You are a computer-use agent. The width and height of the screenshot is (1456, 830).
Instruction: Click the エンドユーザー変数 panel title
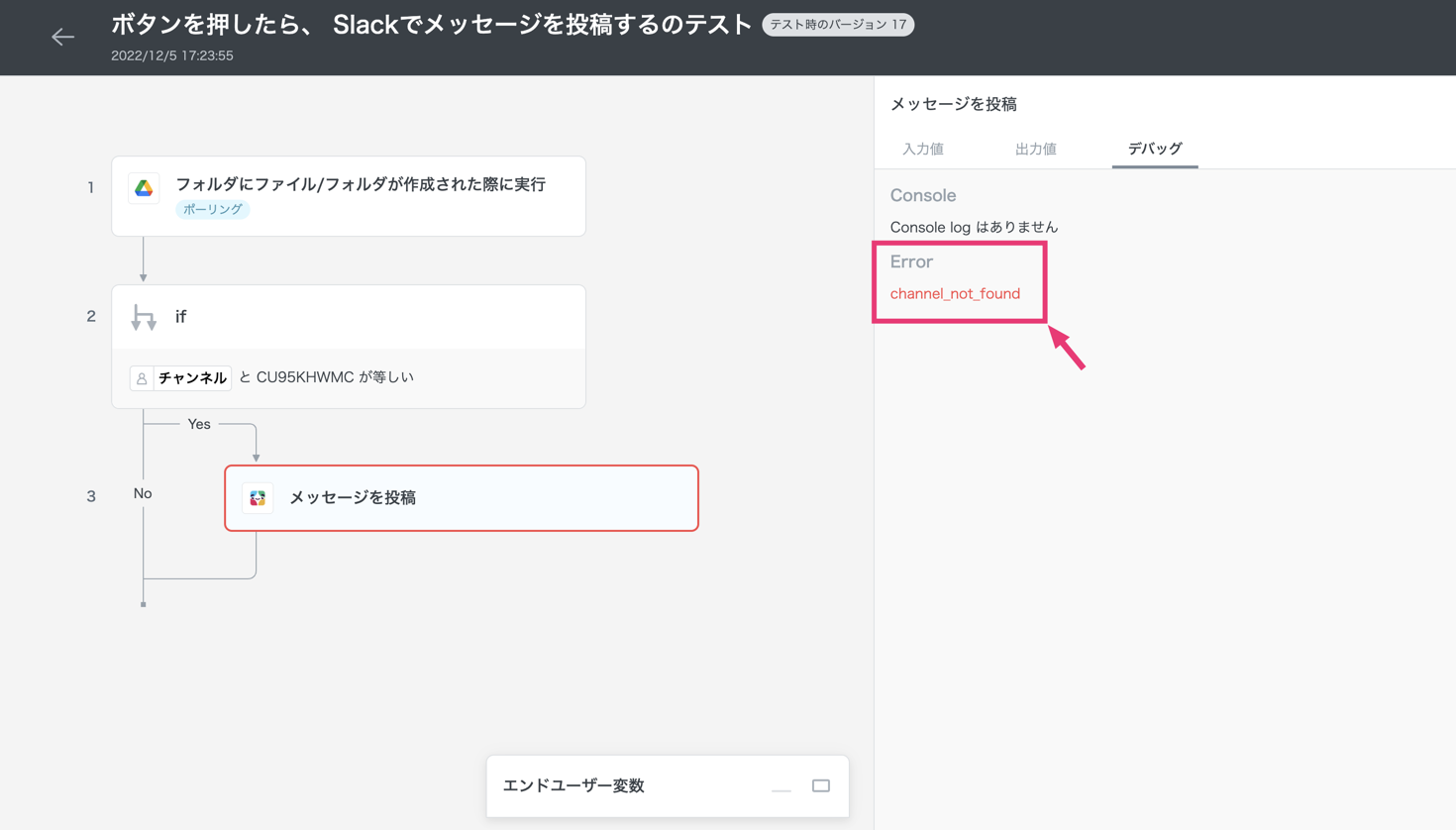pos(573,785)
